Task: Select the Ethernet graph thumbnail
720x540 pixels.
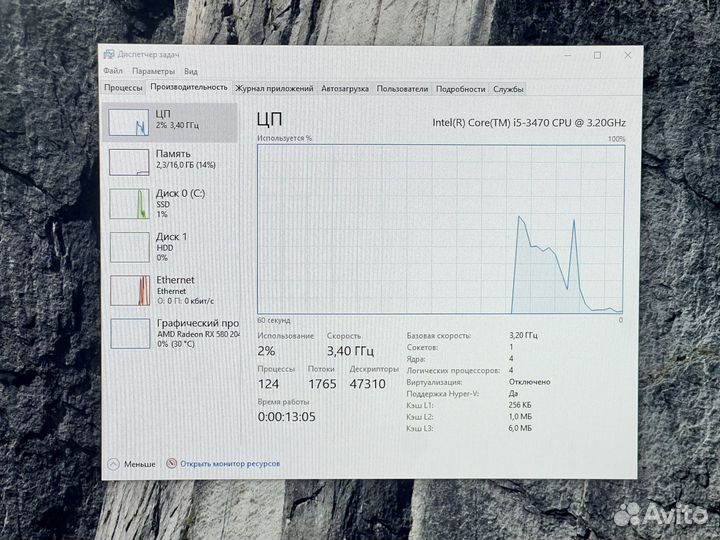Action: point(130,290)
